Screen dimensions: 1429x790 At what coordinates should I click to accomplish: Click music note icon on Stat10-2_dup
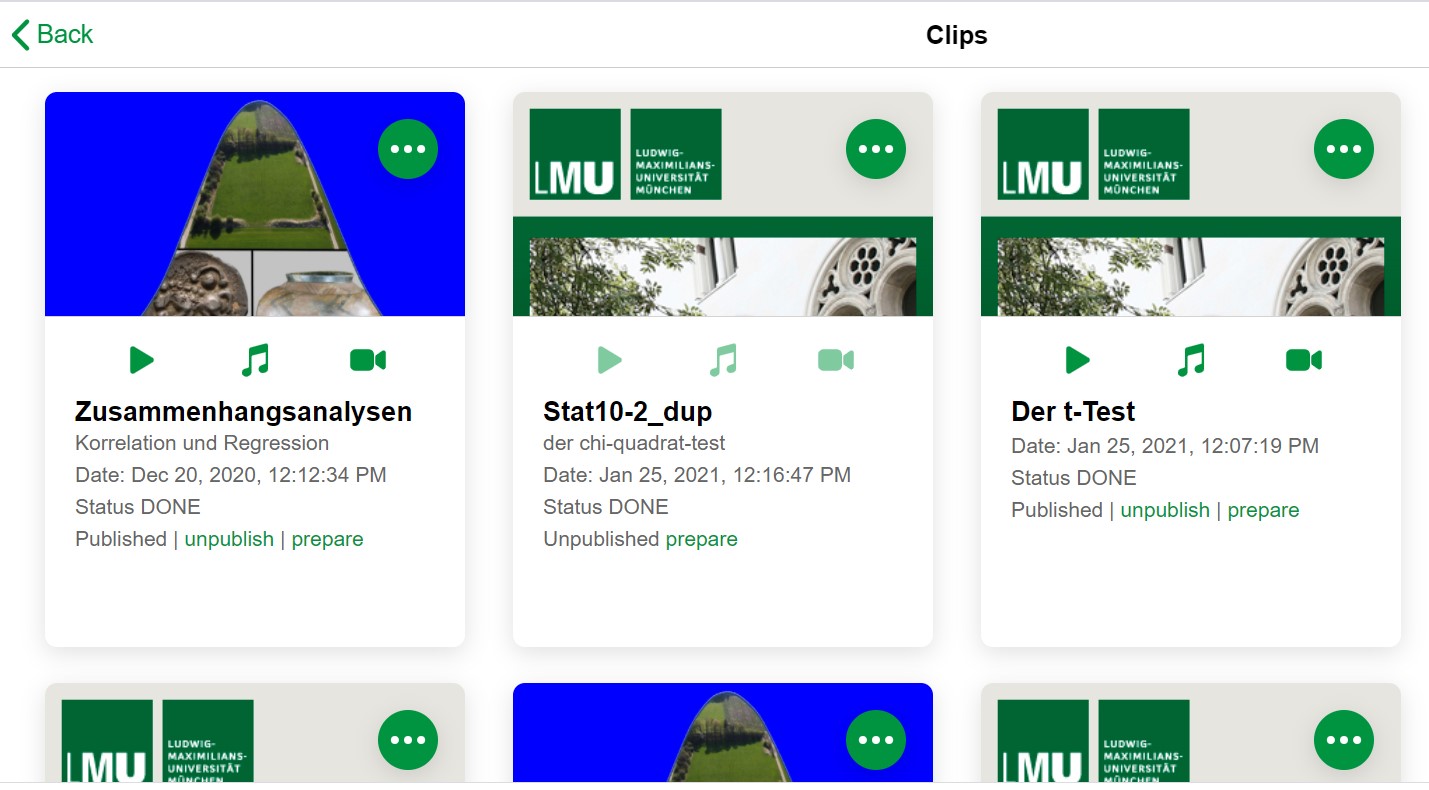[x=723, y=360]
